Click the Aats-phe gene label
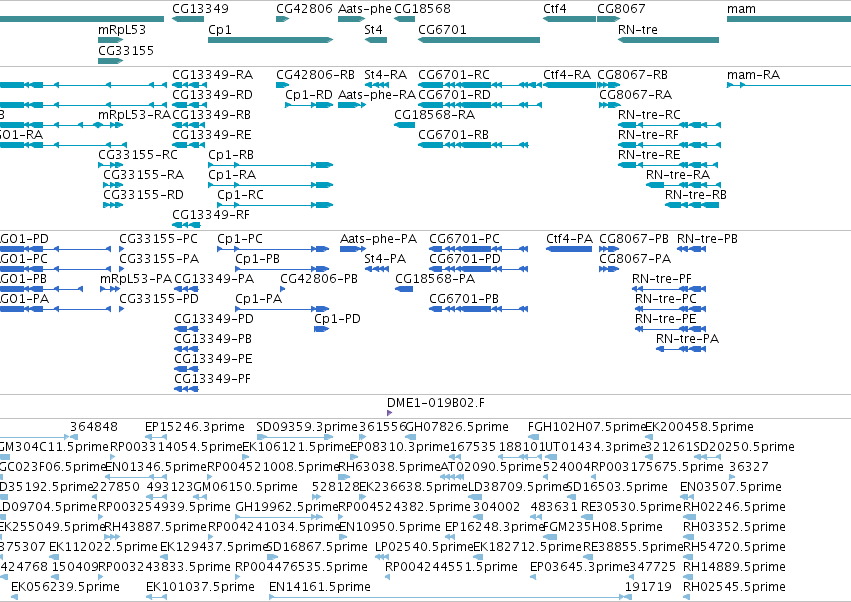The image size is (851, 602). tap(364, 9)
